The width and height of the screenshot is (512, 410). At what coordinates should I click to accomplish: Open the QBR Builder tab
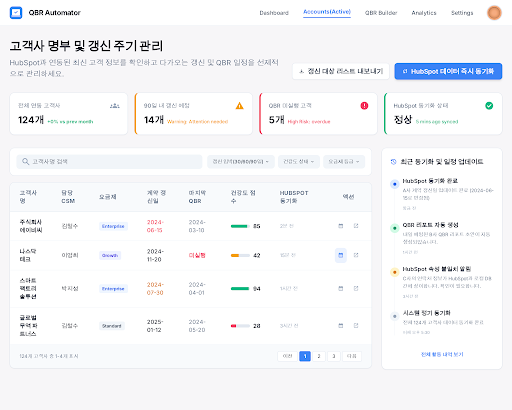coord(381,13)
